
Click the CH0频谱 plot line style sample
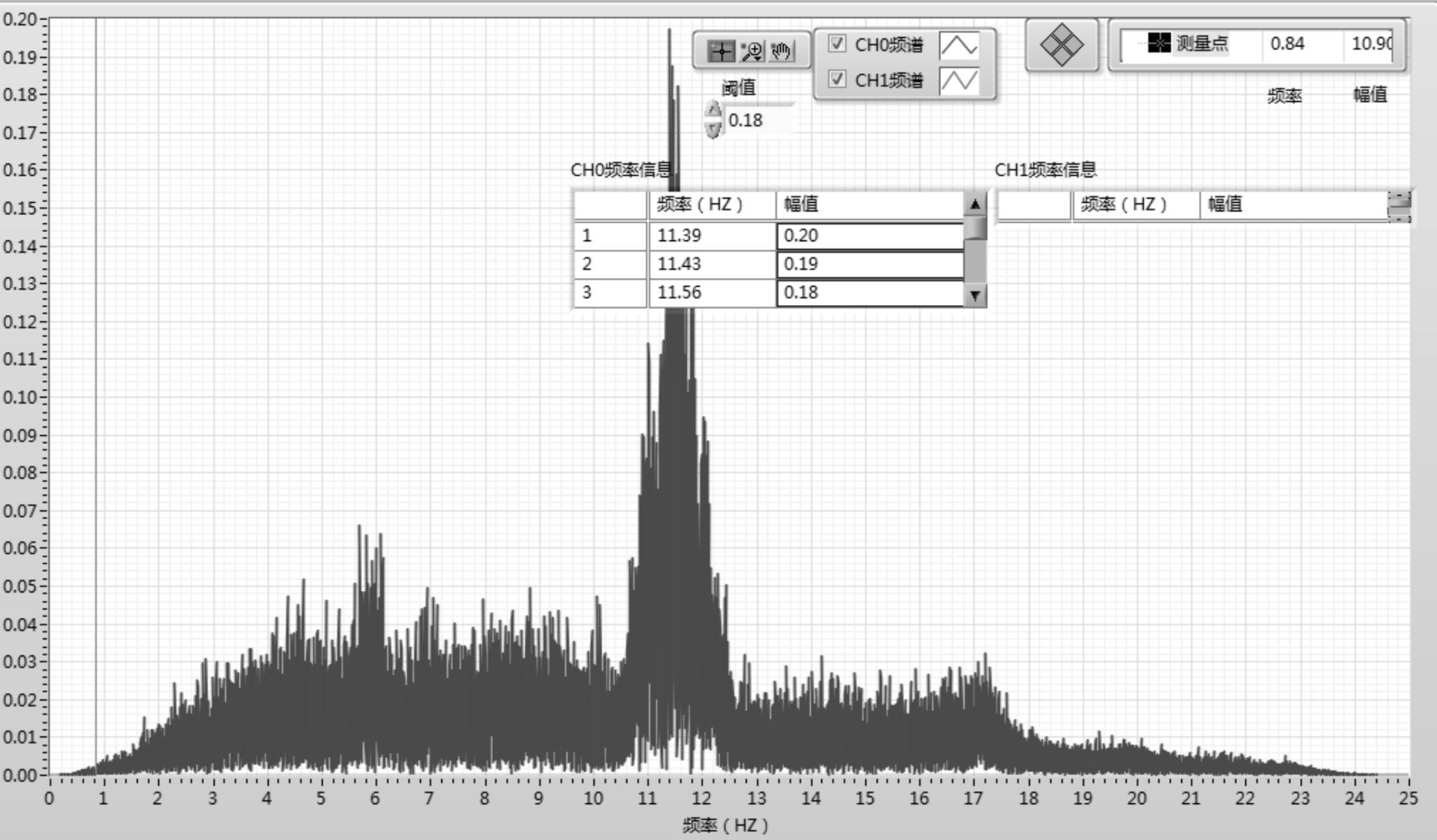click(958, 46)
